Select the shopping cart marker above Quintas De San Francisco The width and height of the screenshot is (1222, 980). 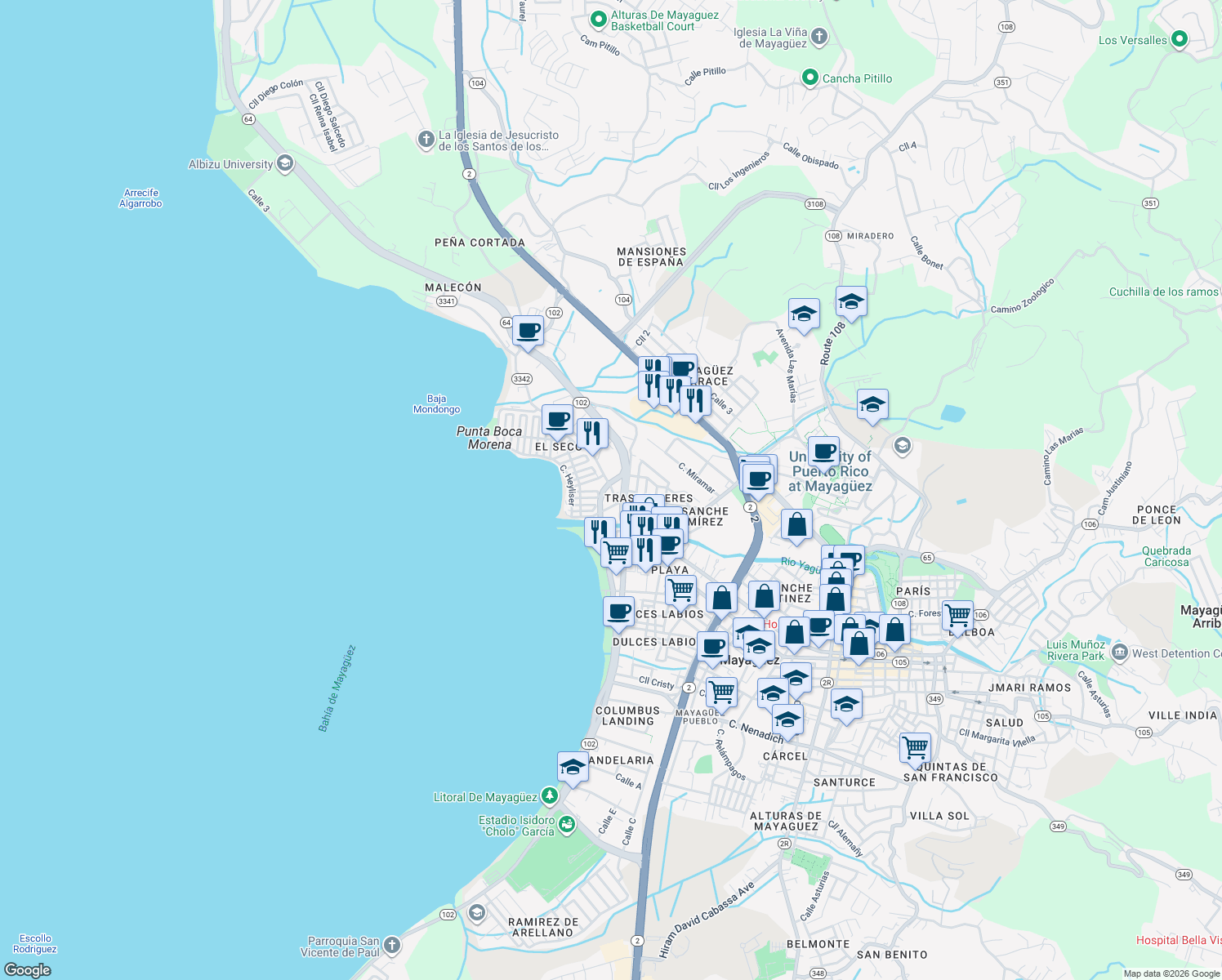pyautogui.click(x=914, y=746)
